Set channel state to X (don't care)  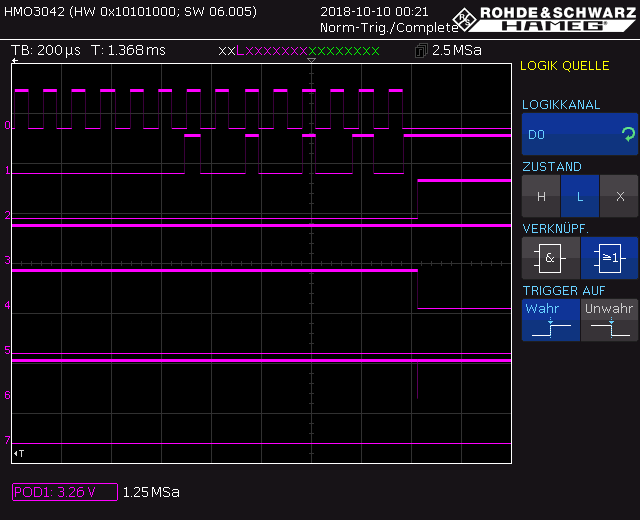[619, 196]
